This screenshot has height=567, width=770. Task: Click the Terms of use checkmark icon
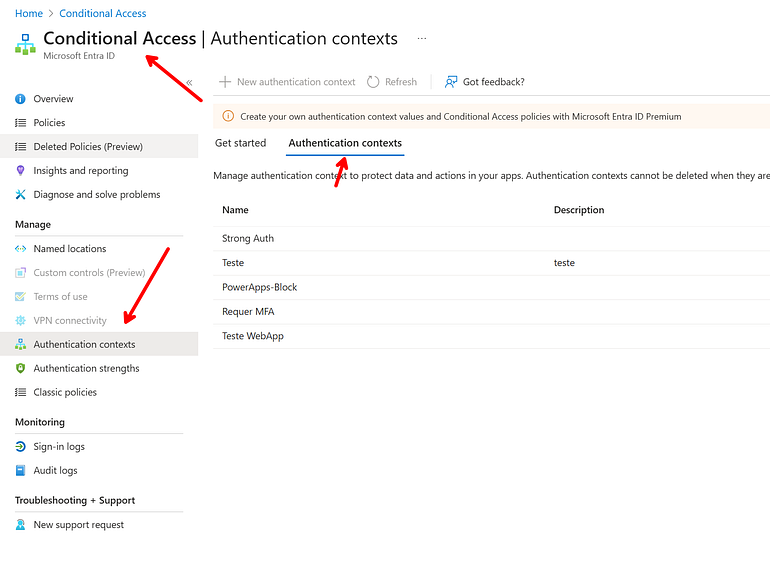[20, 297]
